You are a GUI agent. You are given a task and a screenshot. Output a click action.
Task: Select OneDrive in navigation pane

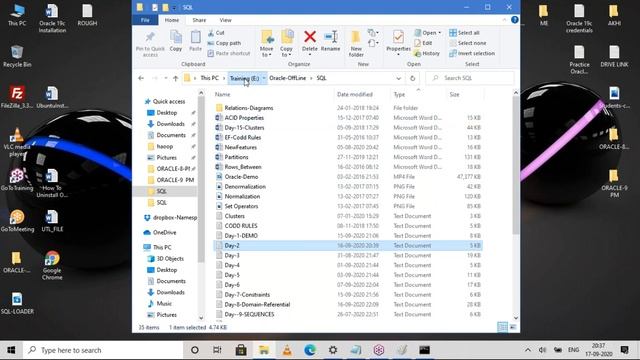(164, 232)
